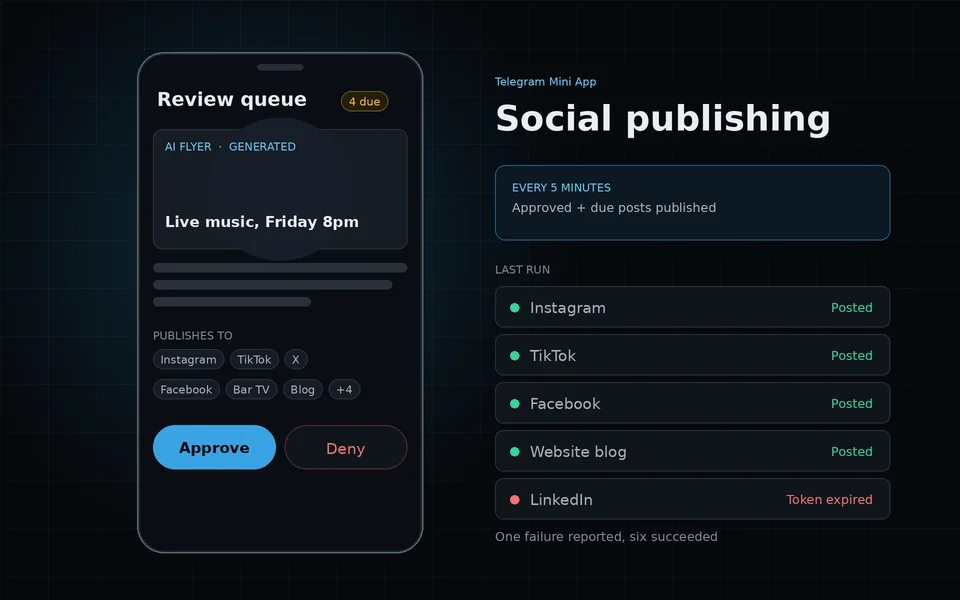Click 'One failure reported, six succeeded' summary
The height and width of the screenshot is (600, 960).
[x=606, y=537]
